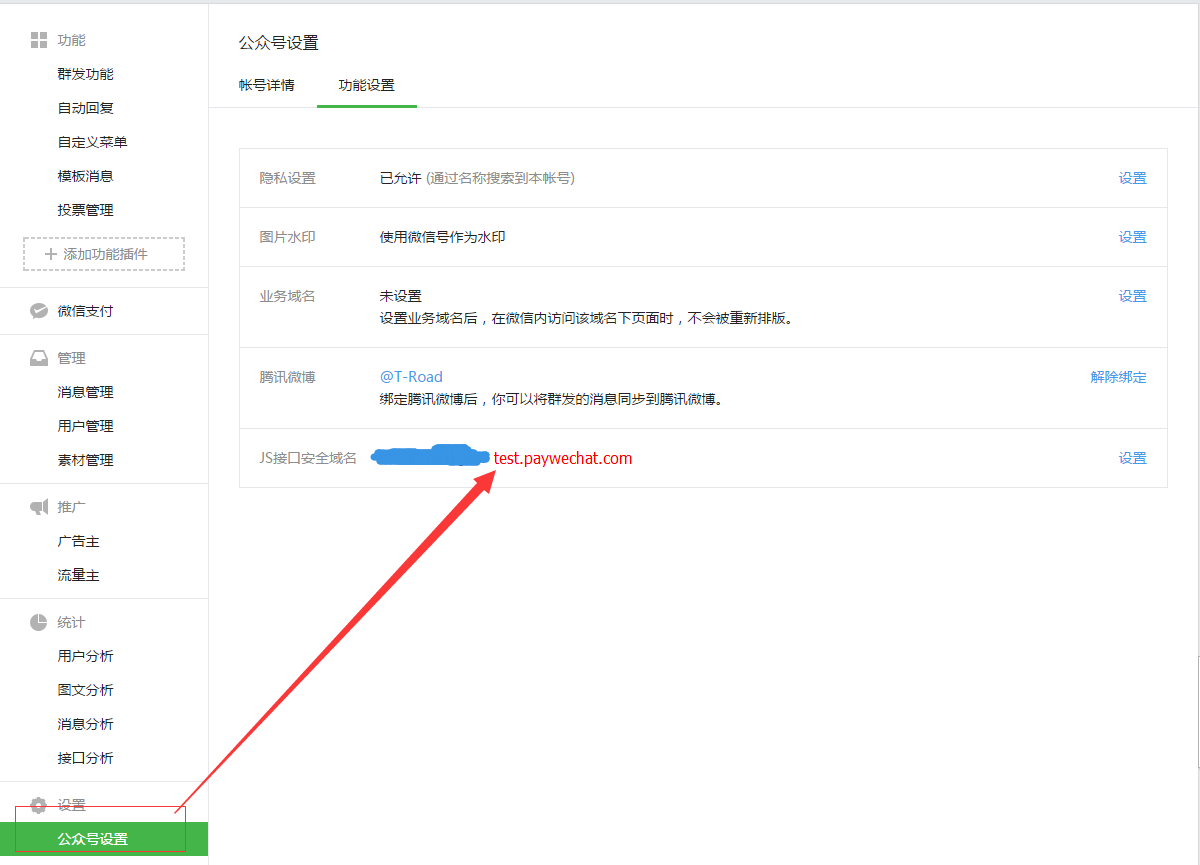Screen dimensions: 1200x865
Task: Click 设置 next to 业务域名
Action: click(1132, 295)
